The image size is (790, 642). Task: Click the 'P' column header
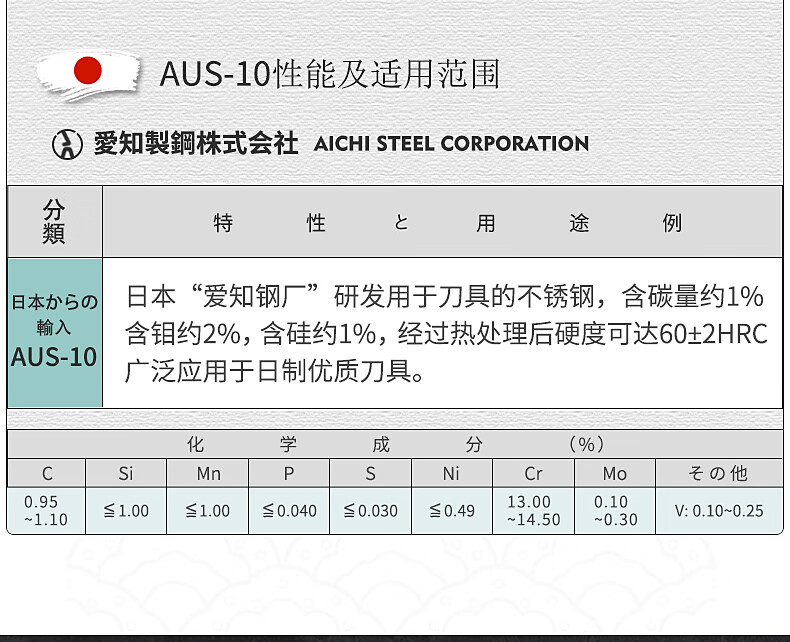pyautogui.click(x=289, y=474)
